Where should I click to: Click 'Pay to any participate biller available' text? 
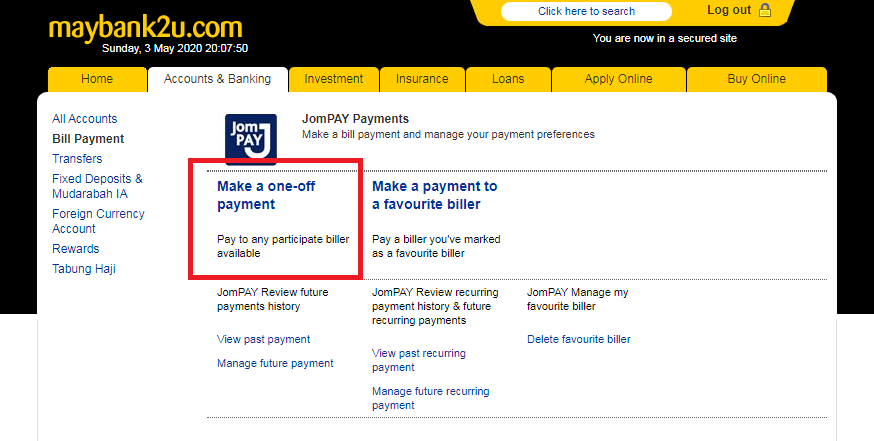pyautogui.click(x=283, y=246)
